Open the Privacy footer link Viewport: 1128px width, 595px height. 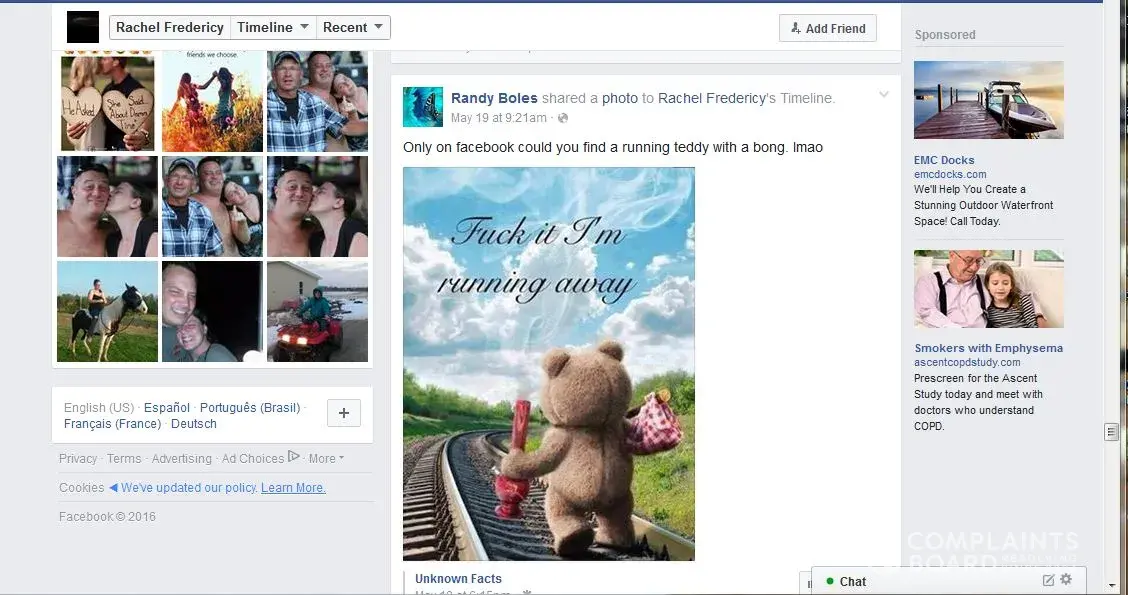(x=78, y=458)
